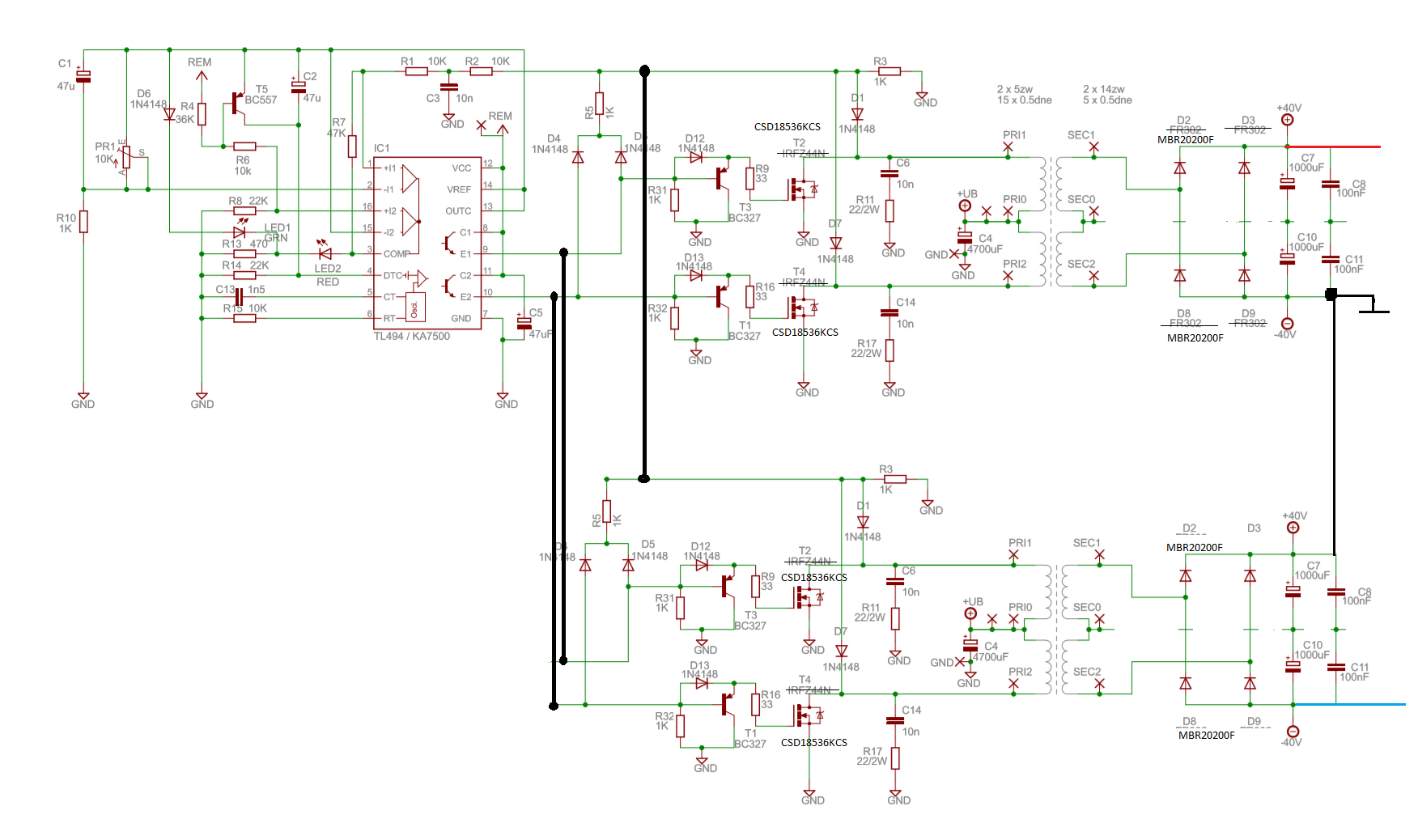Click the R1 resistor symbol

click(417, 71)
